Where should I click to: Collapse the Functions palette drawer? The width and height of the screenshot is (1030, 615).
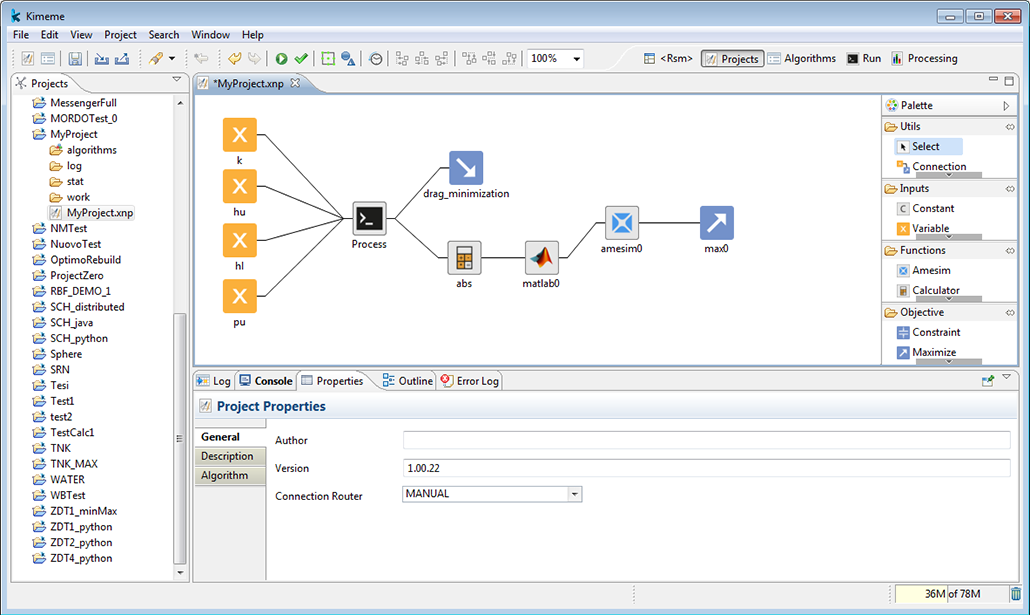(1010, 250)
